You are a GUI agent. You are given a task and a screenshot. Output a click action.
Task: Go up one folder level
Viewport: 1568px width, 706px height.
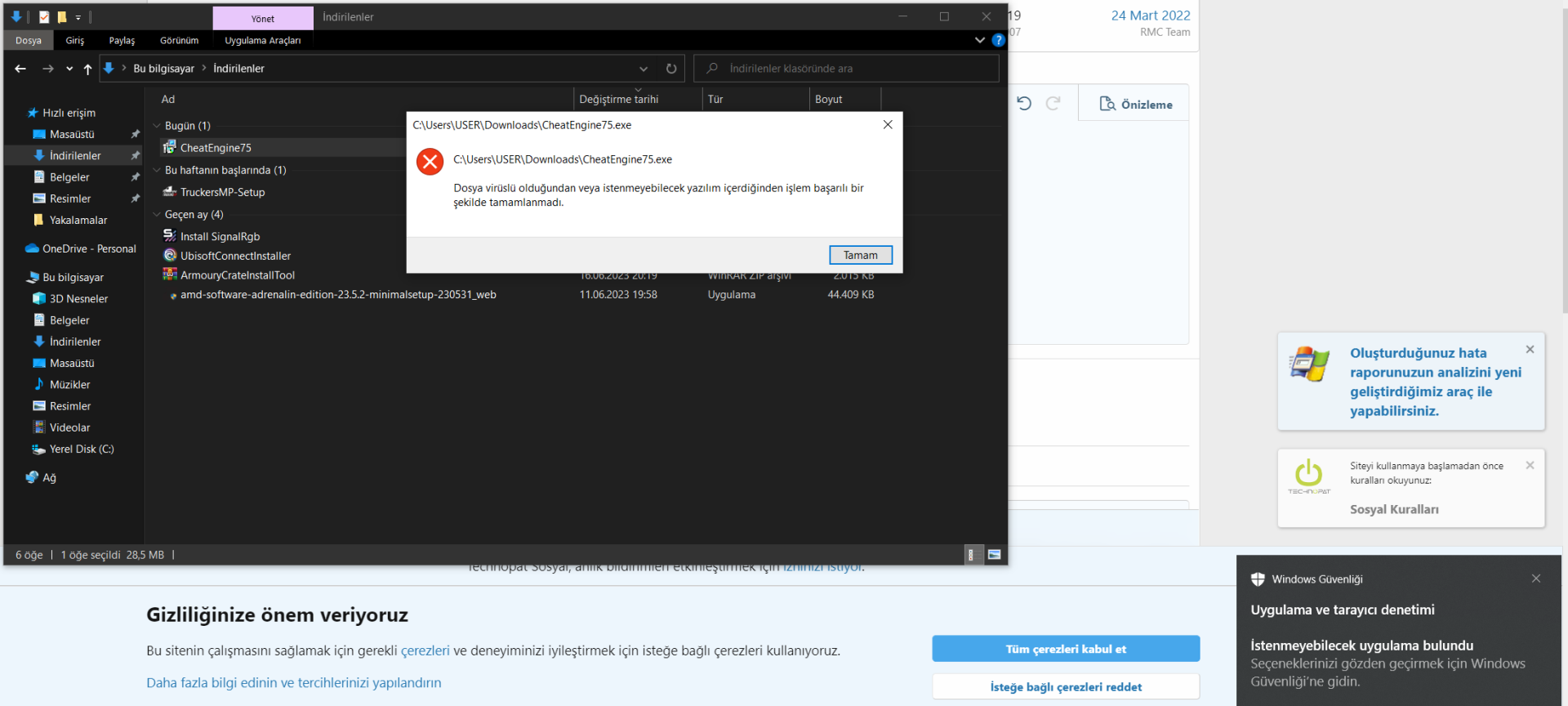coord(88,69)
